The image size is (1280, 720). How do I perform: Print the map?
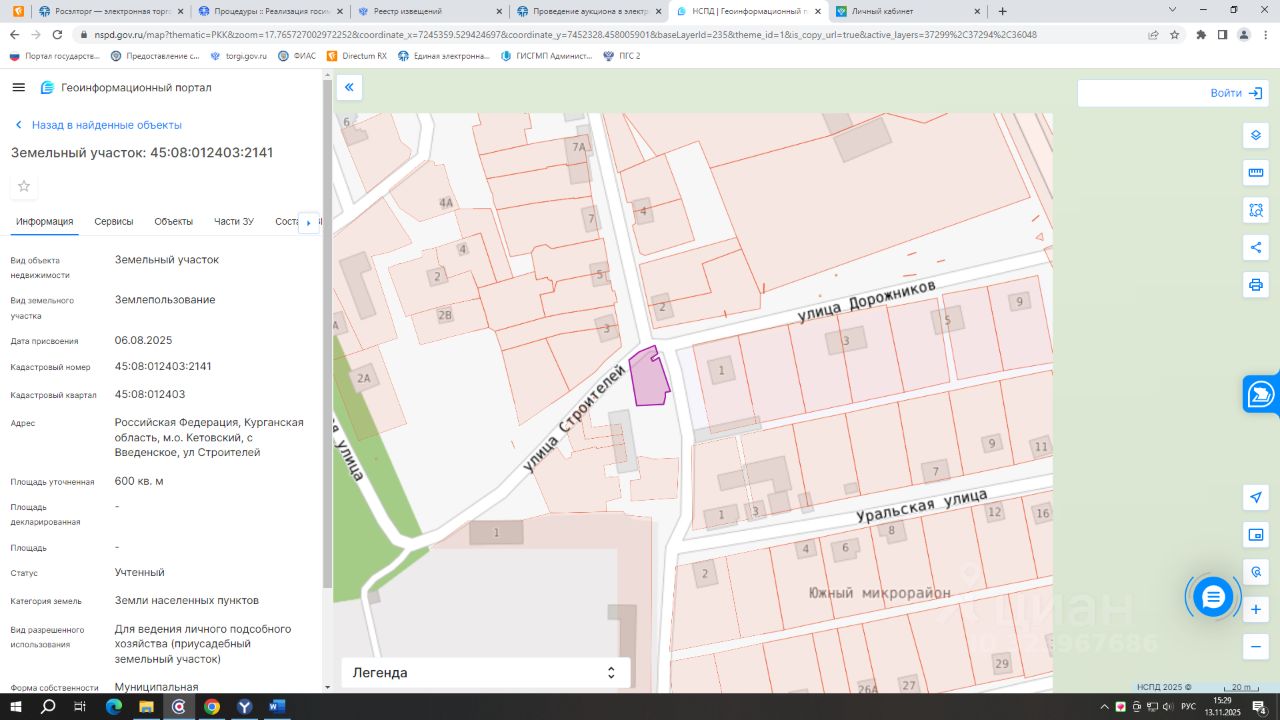[1256, 285]
